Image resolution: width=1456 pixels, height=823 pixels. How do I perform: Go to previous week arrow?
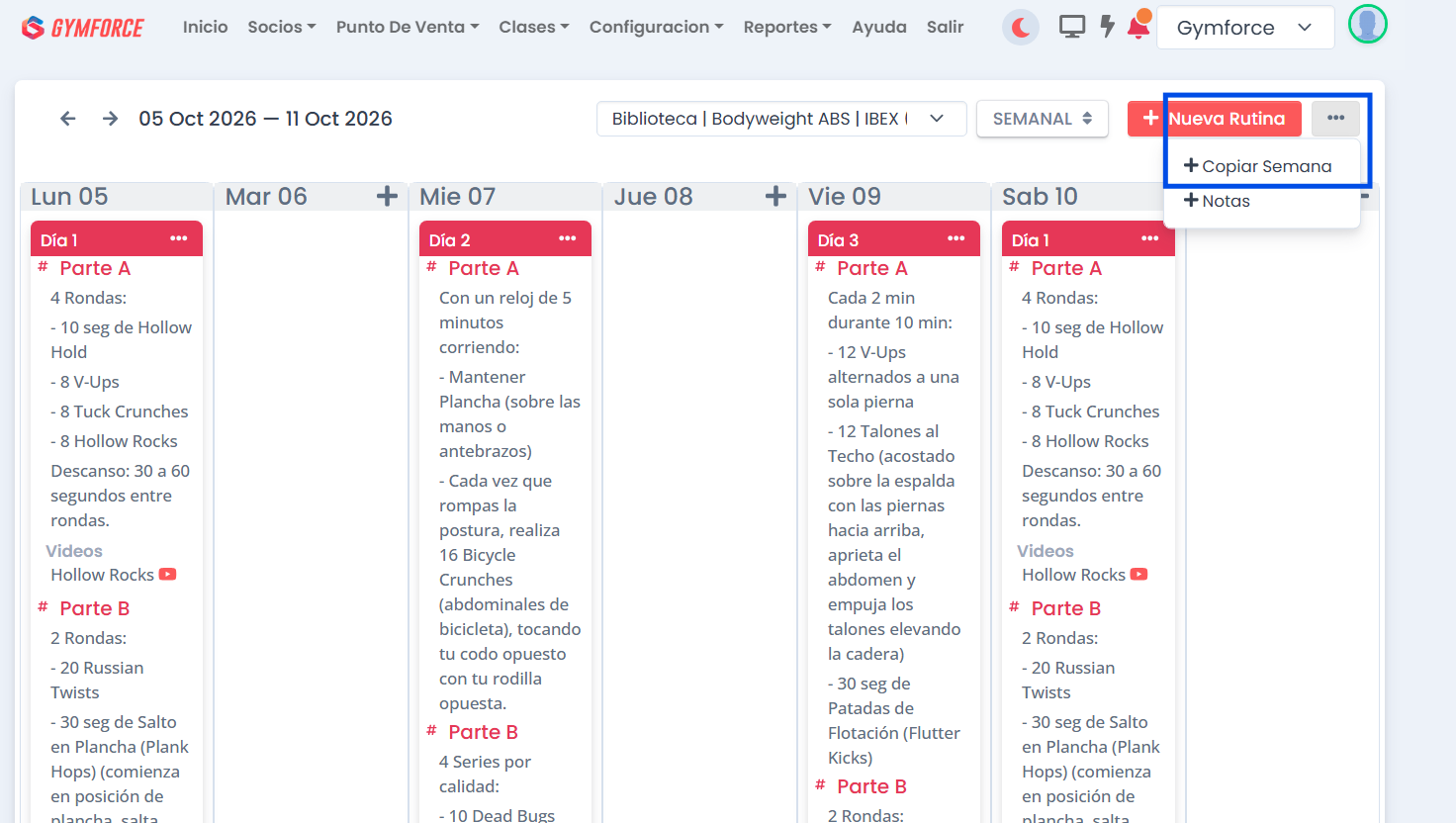pyautogui.click(x=68, y=119)
